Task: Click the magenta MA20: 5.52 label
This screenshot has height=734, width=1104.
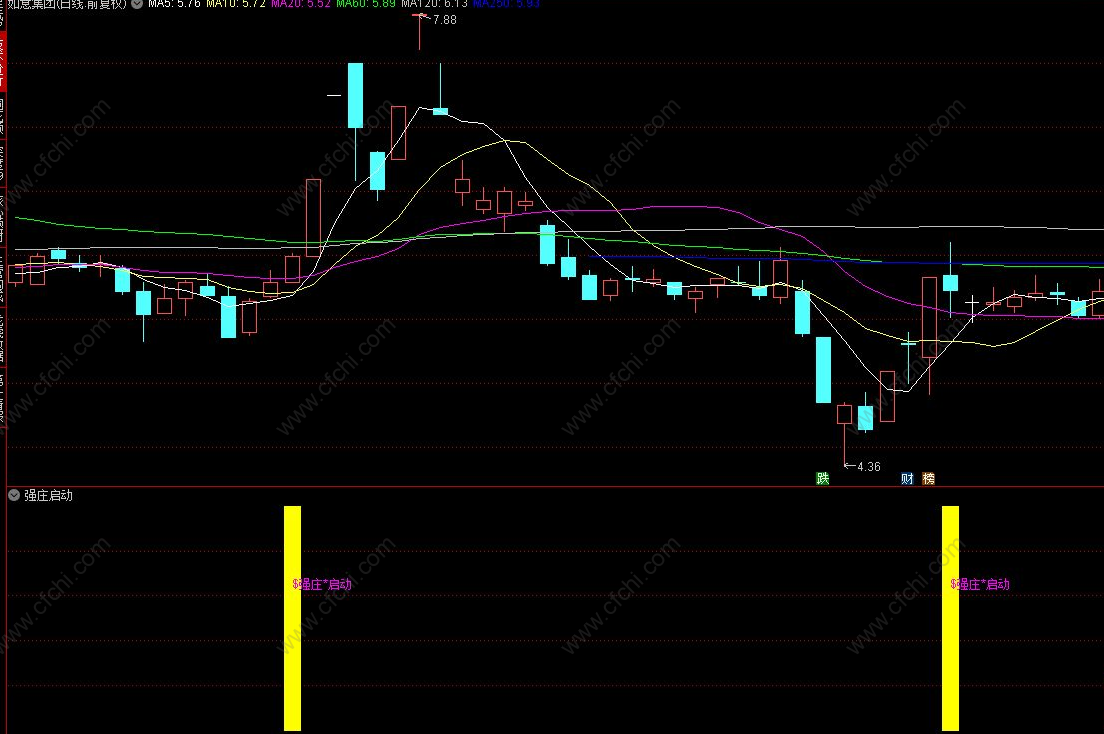Action: point(301,4)
